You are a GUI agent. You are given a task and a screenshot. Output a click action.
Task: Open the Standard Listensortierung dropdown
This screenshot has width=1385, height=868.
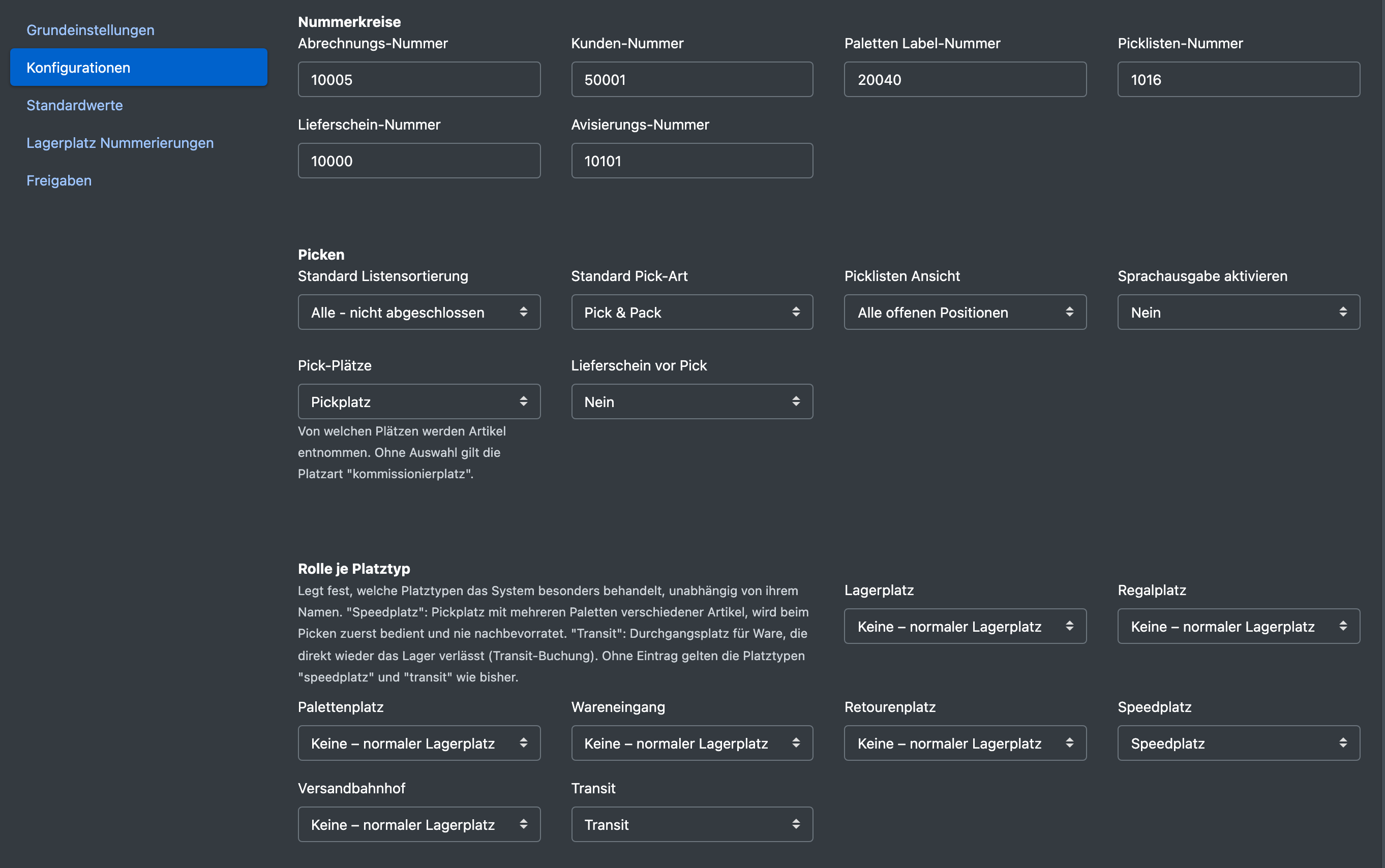pyautogui.click(x=419, y=313)
